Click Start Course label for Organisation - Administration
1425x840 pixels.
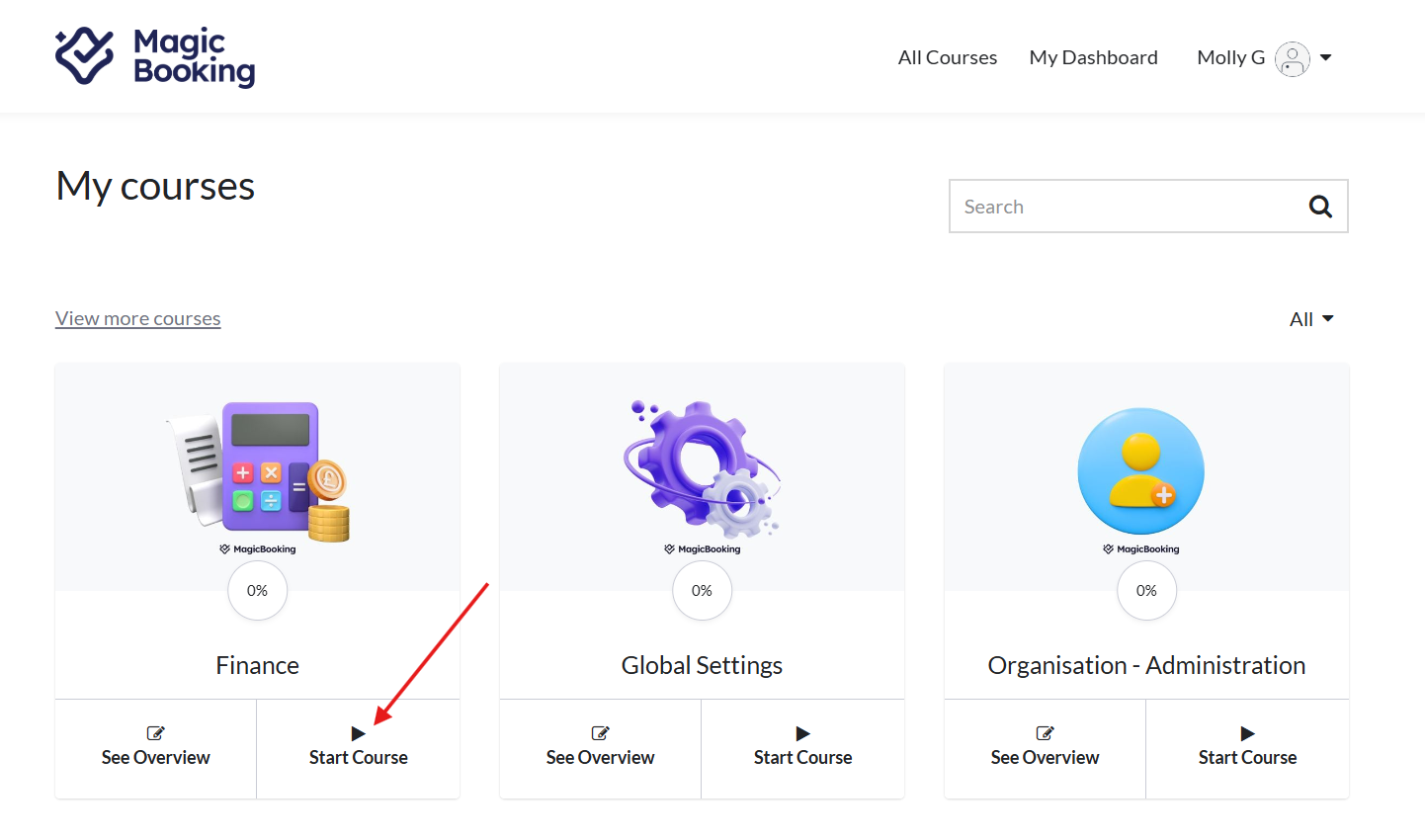click(1248, 758)
